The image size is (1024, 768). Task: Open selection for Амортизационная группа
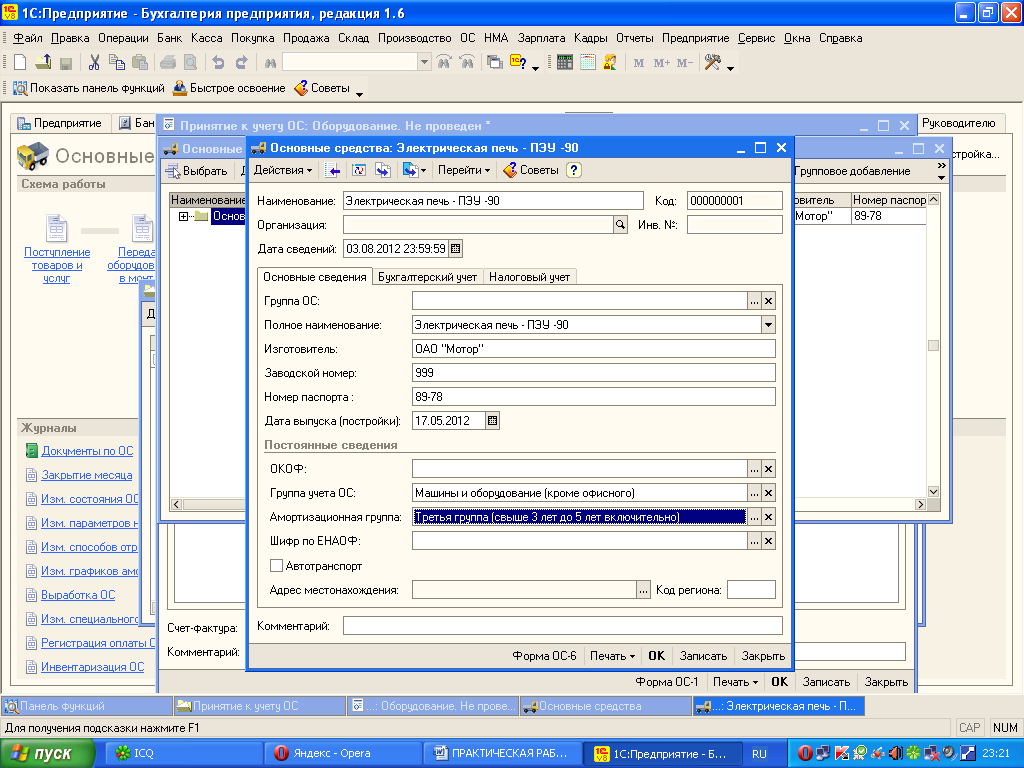754,517
